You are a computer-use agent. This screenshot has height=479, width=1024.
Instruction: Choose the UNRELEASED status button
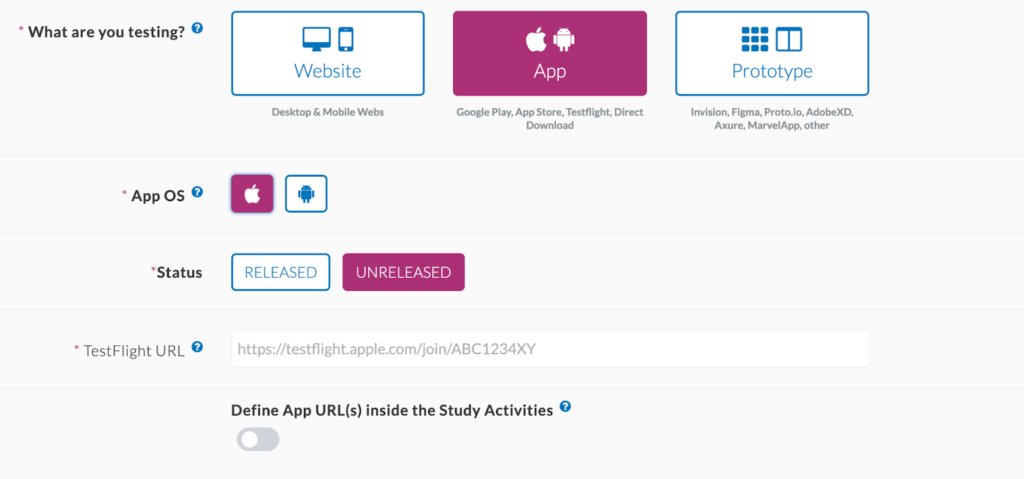[x=403, y=272]
